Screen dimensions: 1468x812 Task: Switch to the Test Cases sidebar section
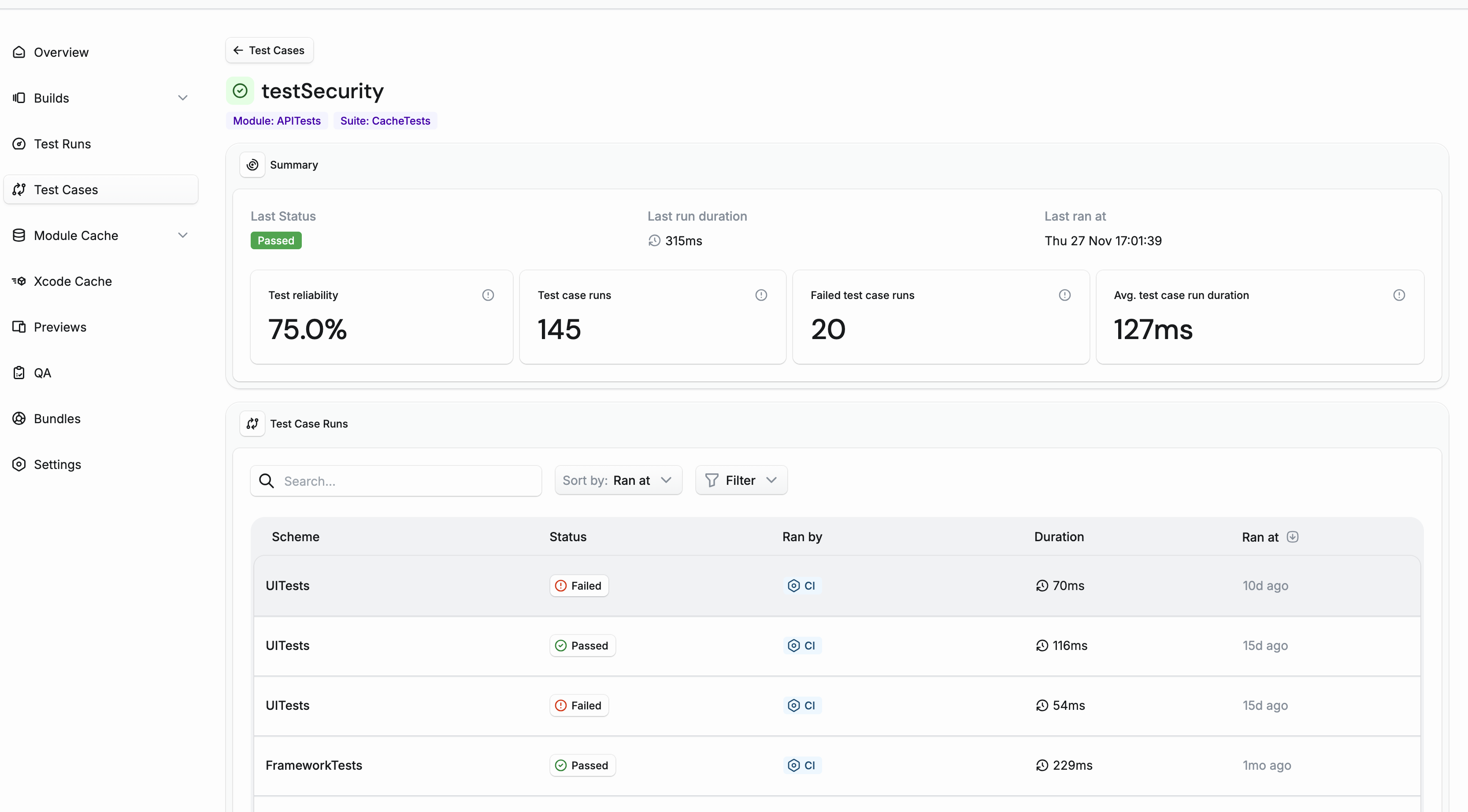tap(66, 190)
